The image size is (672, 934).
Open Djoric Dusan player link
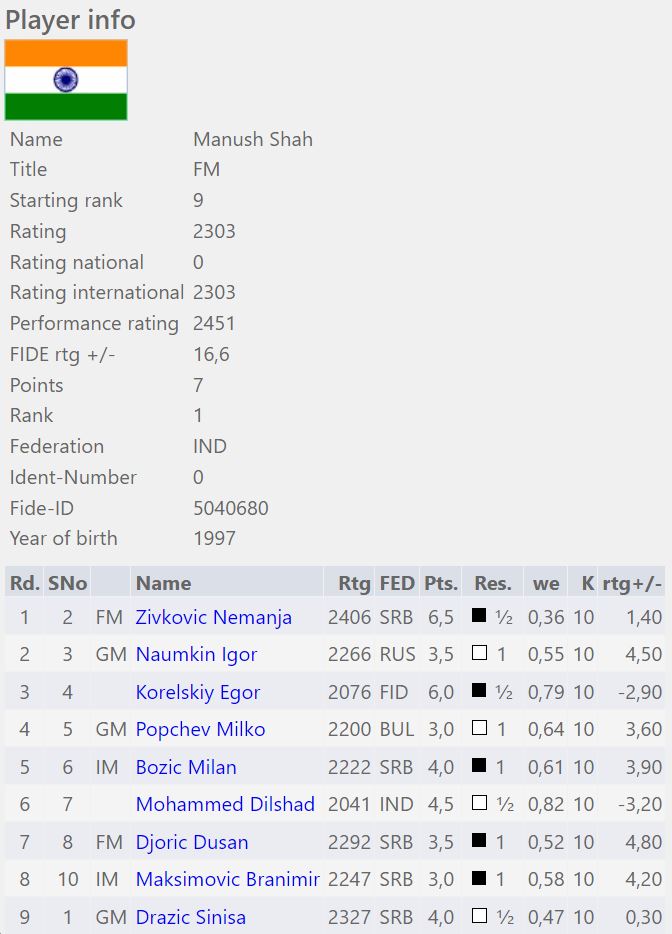click(x=192, y=842)
